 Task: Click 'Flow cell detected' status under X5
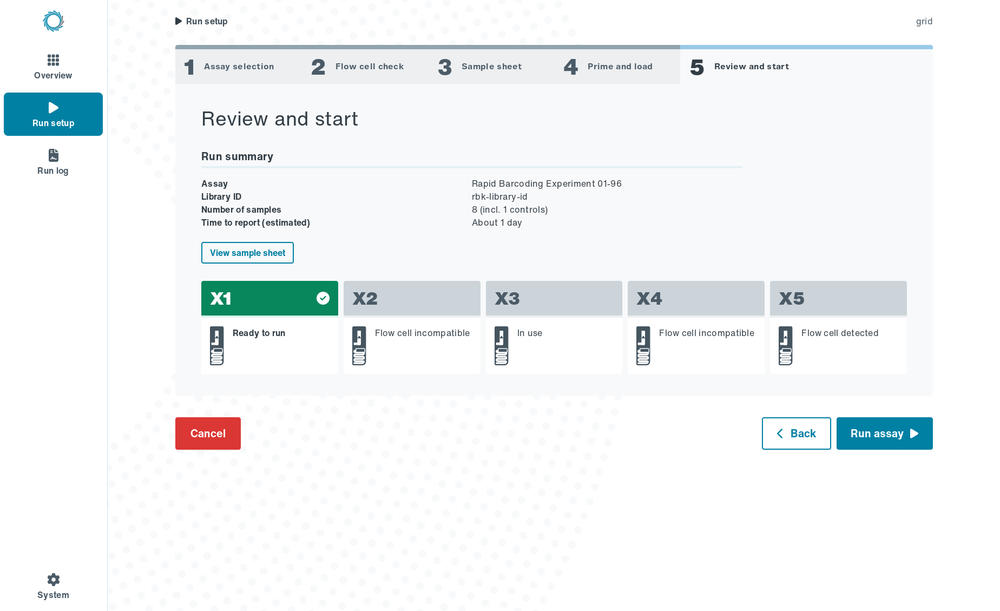click(839, 333)
